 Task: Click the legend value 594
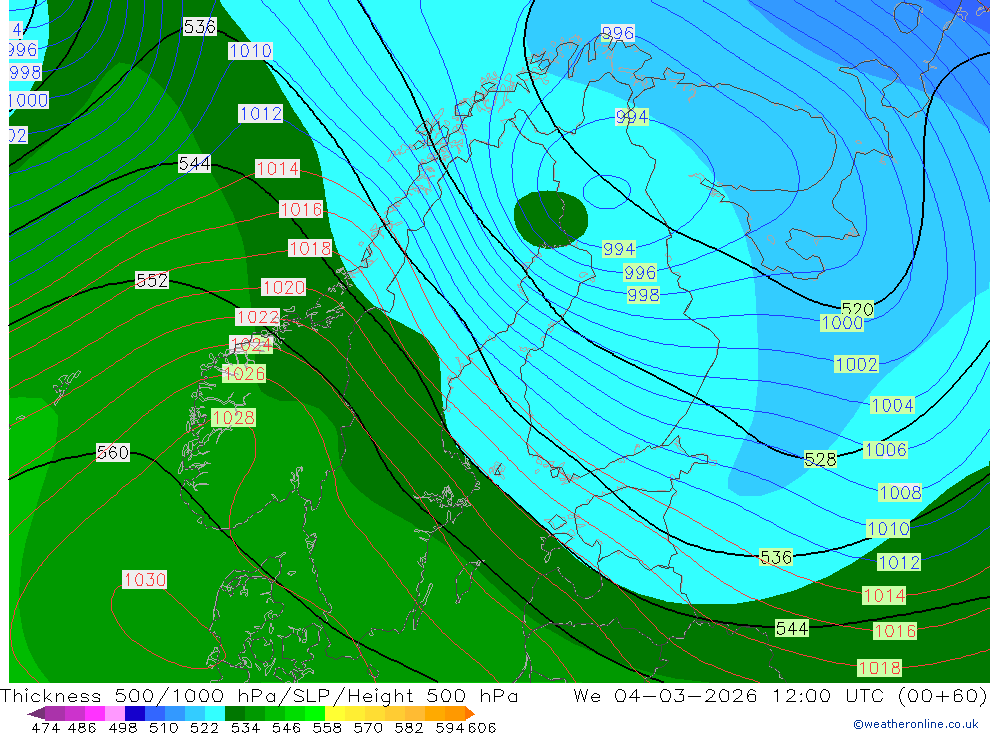[450, 727]
